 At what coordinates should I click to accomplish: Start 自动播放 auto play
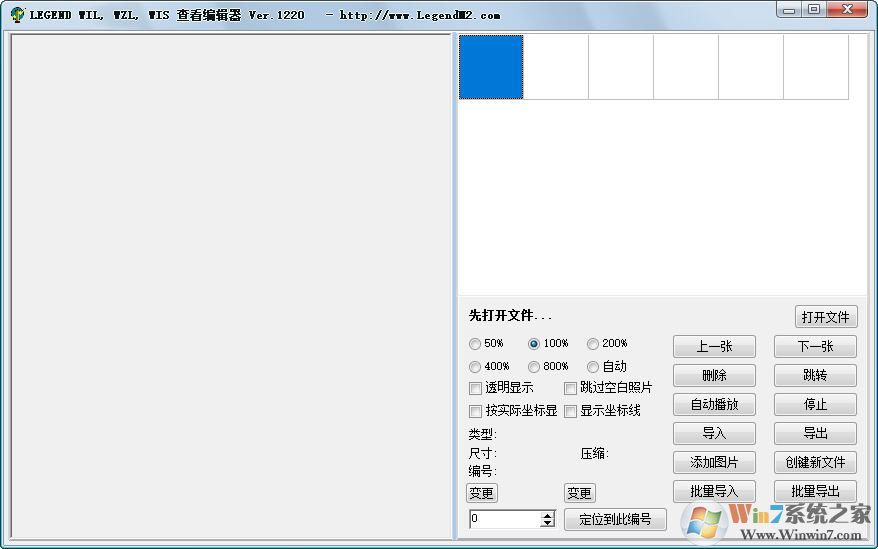click(714, 404)
